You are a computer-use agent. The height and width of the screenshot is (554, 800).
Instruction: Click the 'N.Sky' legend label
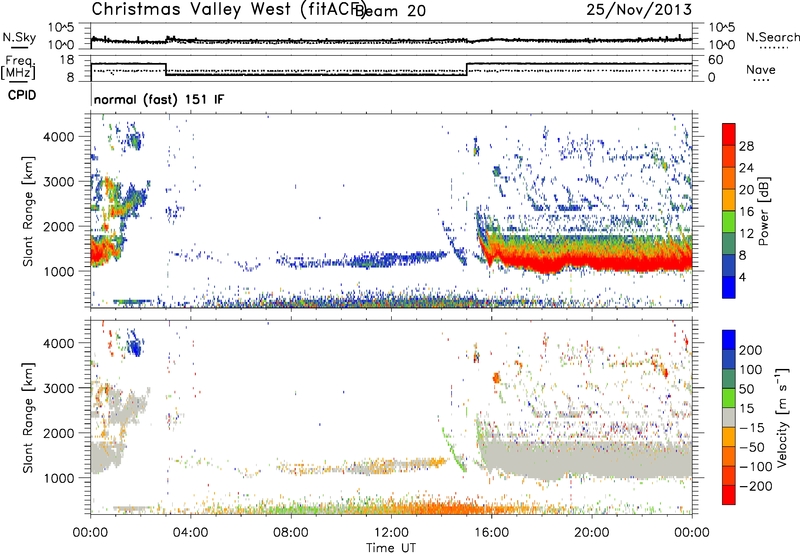click(x=19, y=37)
